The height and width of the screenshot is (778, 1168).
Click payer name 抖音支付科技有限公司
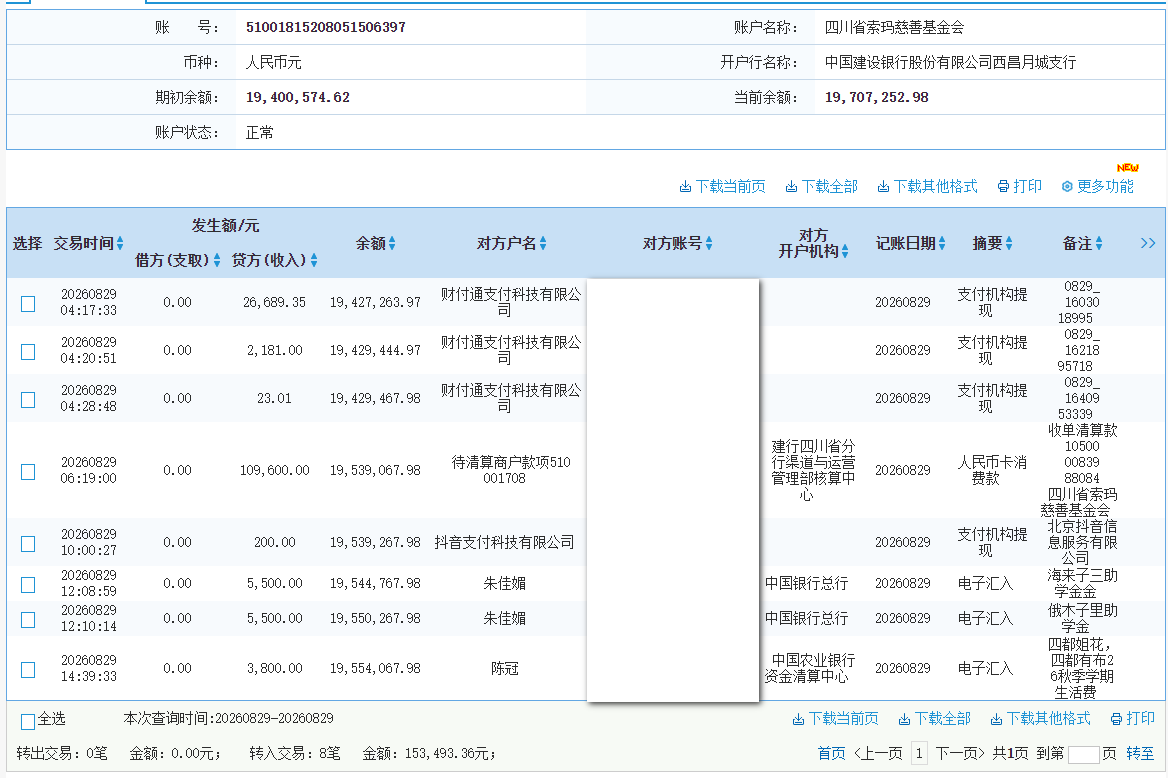point(504,543)
